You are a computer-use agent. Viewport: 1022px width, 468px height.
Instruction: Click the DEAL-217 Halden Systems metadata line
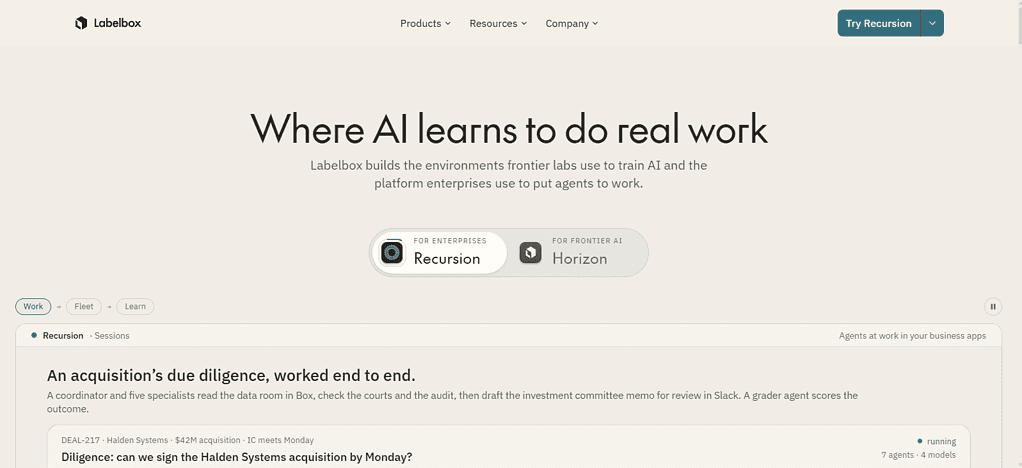188,440
